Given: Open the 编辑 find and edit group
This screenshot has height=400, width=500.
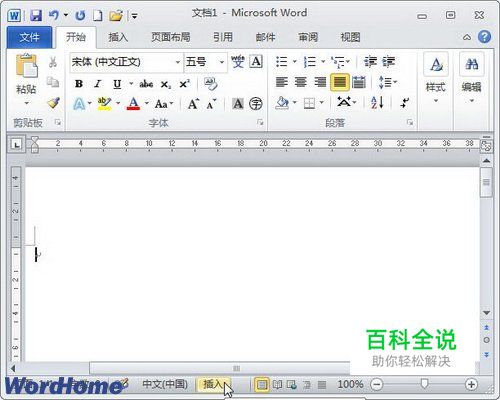Looking at the screenshot, I should point(471,78).
